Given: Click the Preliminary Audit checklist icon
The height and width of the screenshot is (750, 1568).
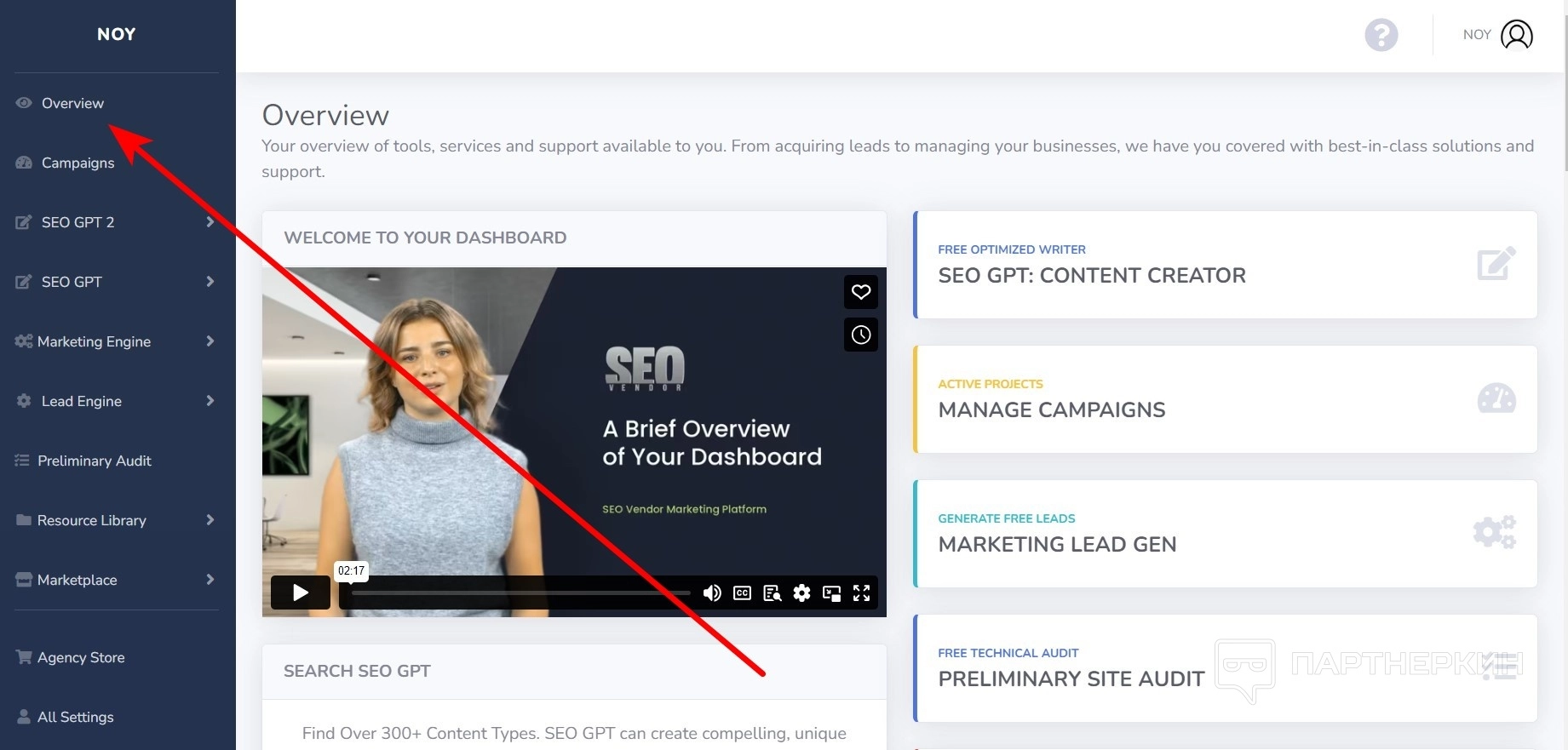Looking at the screenshot, I should (x=22, y=461).
